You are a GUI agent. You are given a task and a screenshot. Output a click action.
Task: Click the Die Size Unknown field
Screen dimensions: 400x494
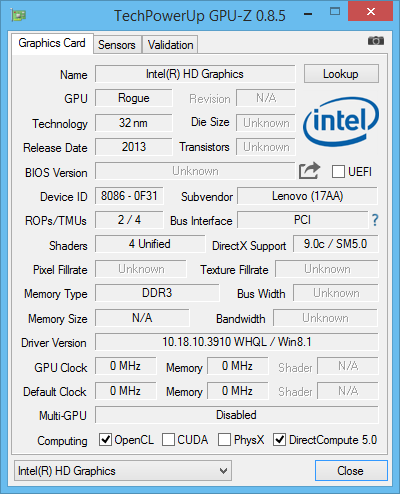(266, 123)
